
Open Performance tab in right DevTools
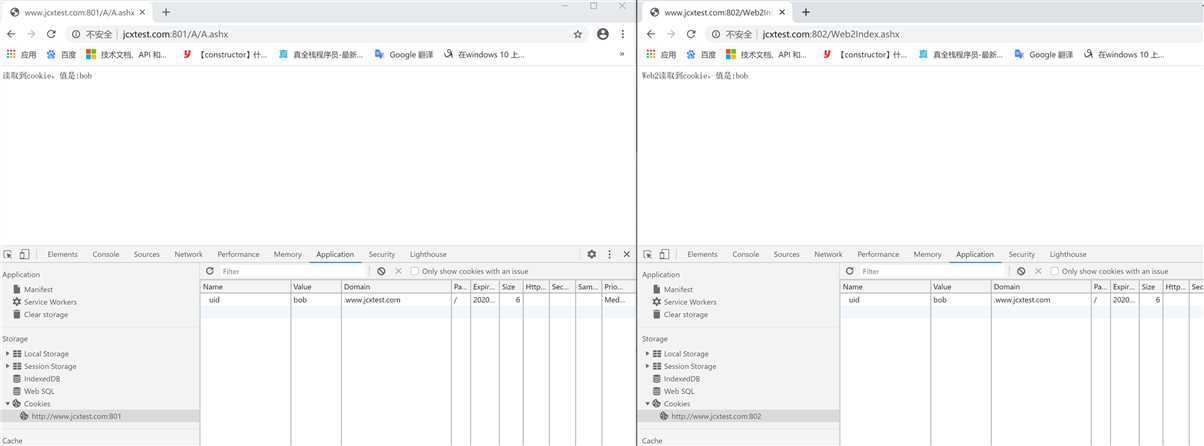click(878, 254)
